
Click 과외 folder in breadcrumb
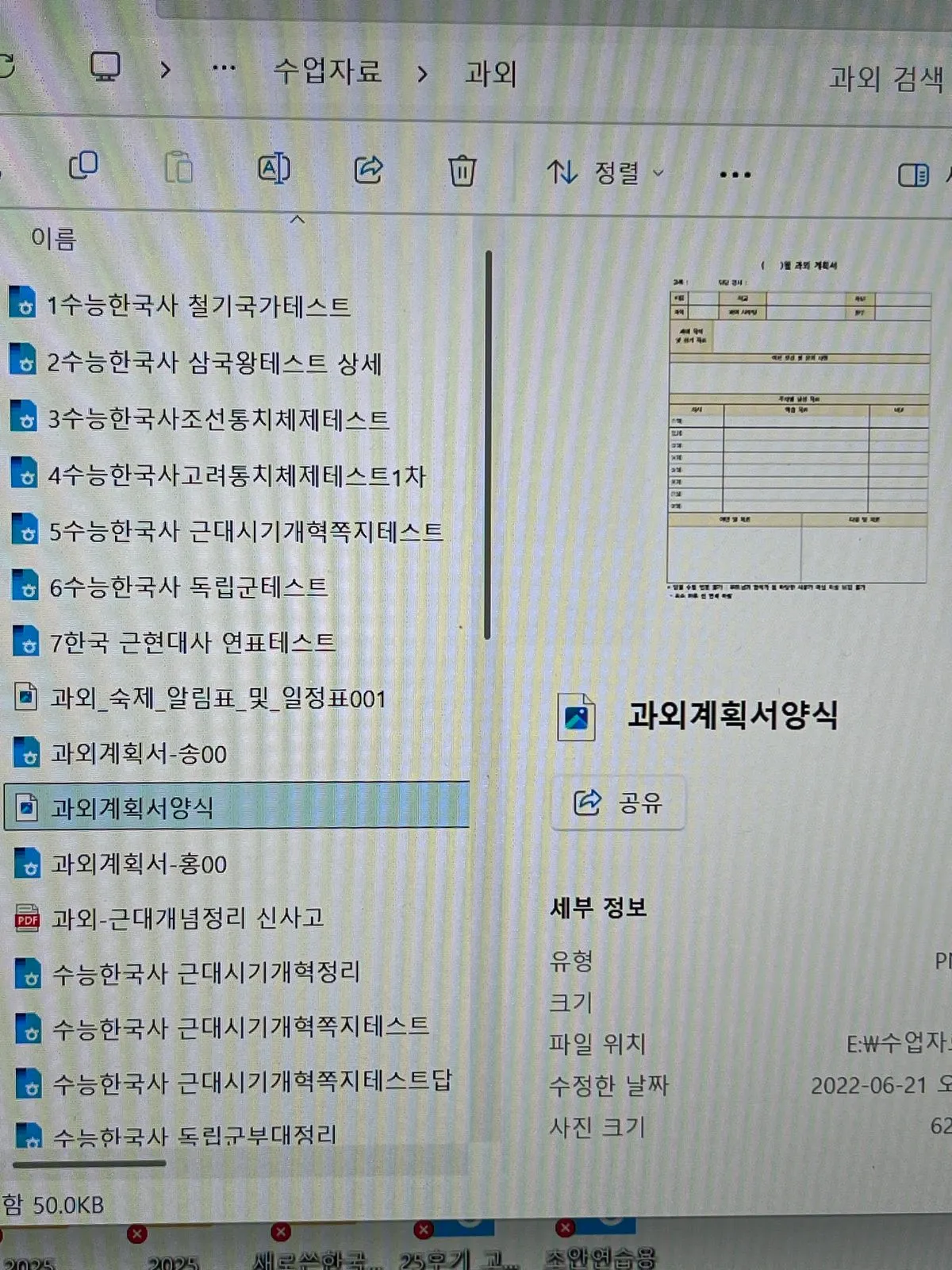(490, 74)
